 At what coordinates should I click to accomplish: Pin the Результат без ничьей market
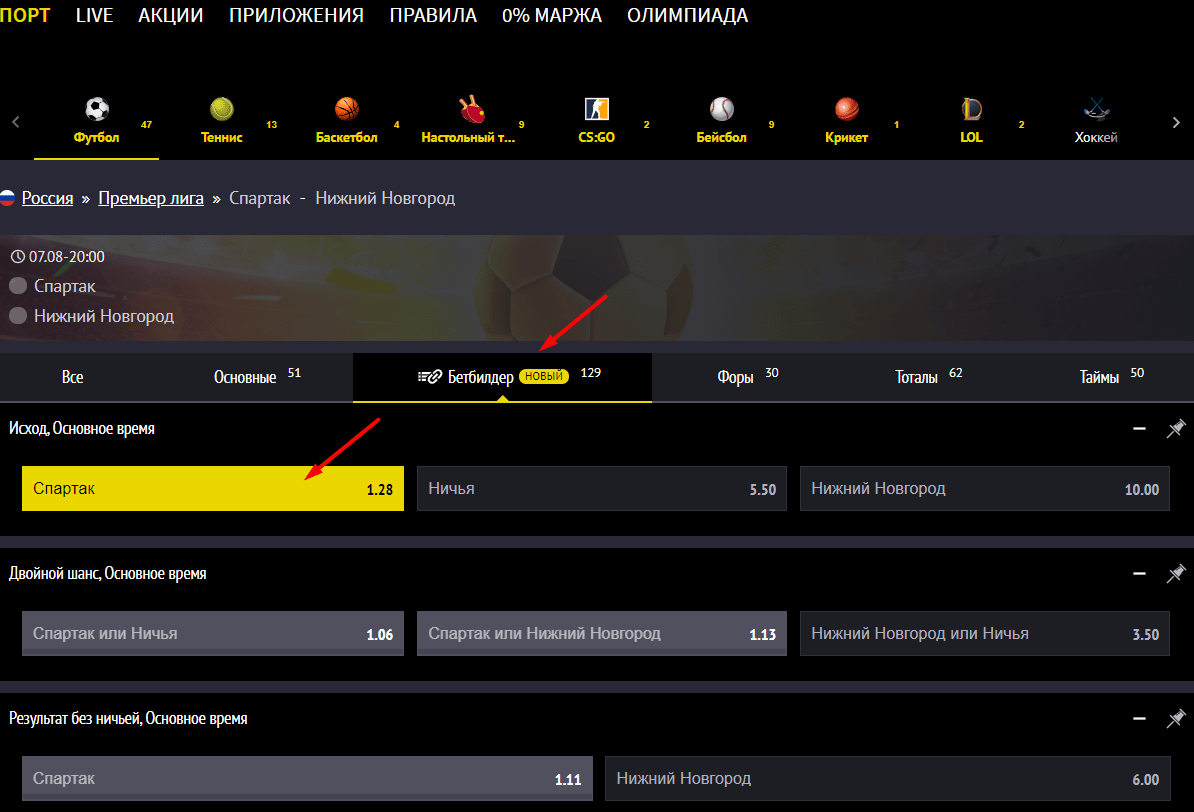[1176, 718]
